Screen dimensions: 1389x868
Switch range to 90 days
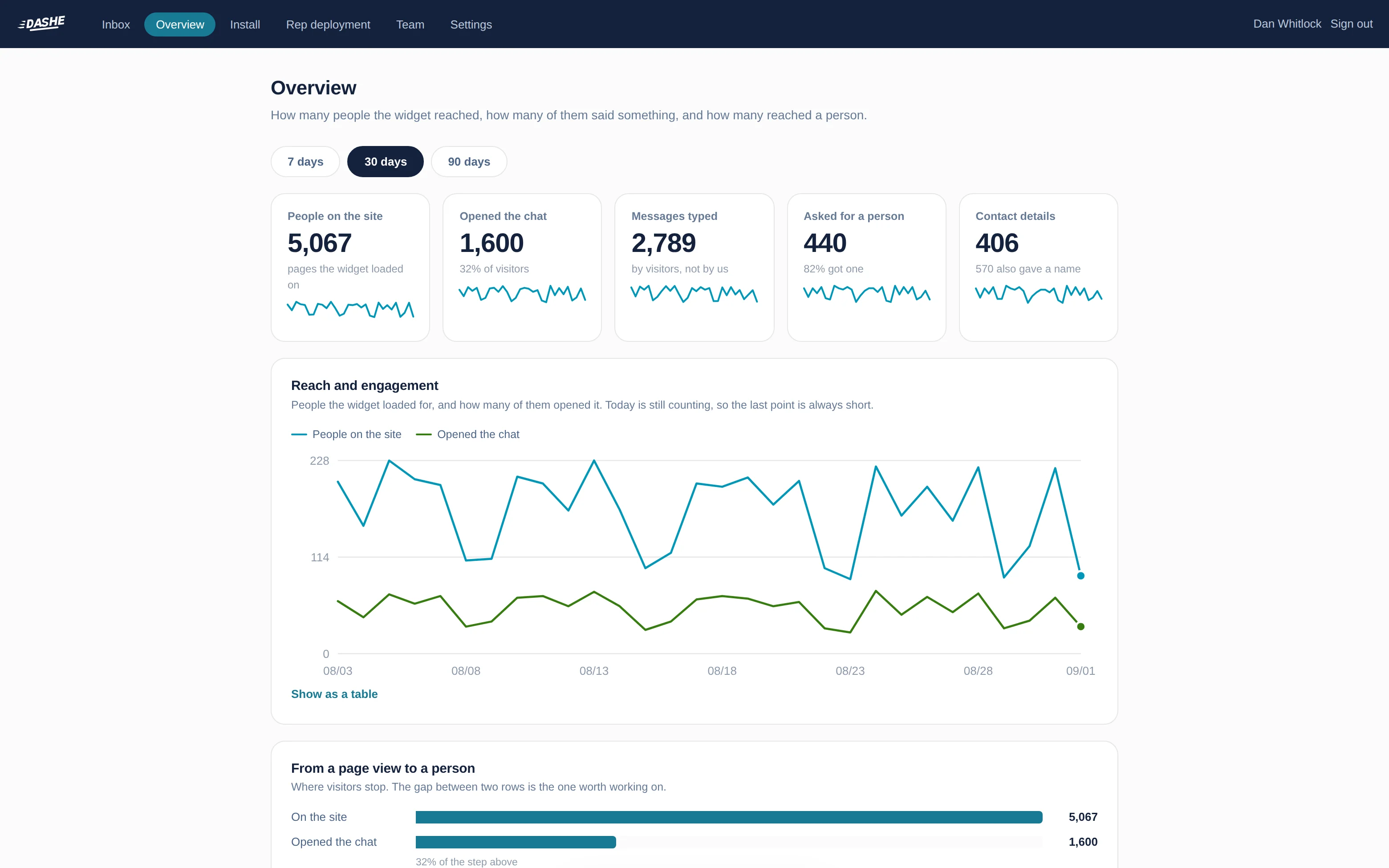click(469, 161)
